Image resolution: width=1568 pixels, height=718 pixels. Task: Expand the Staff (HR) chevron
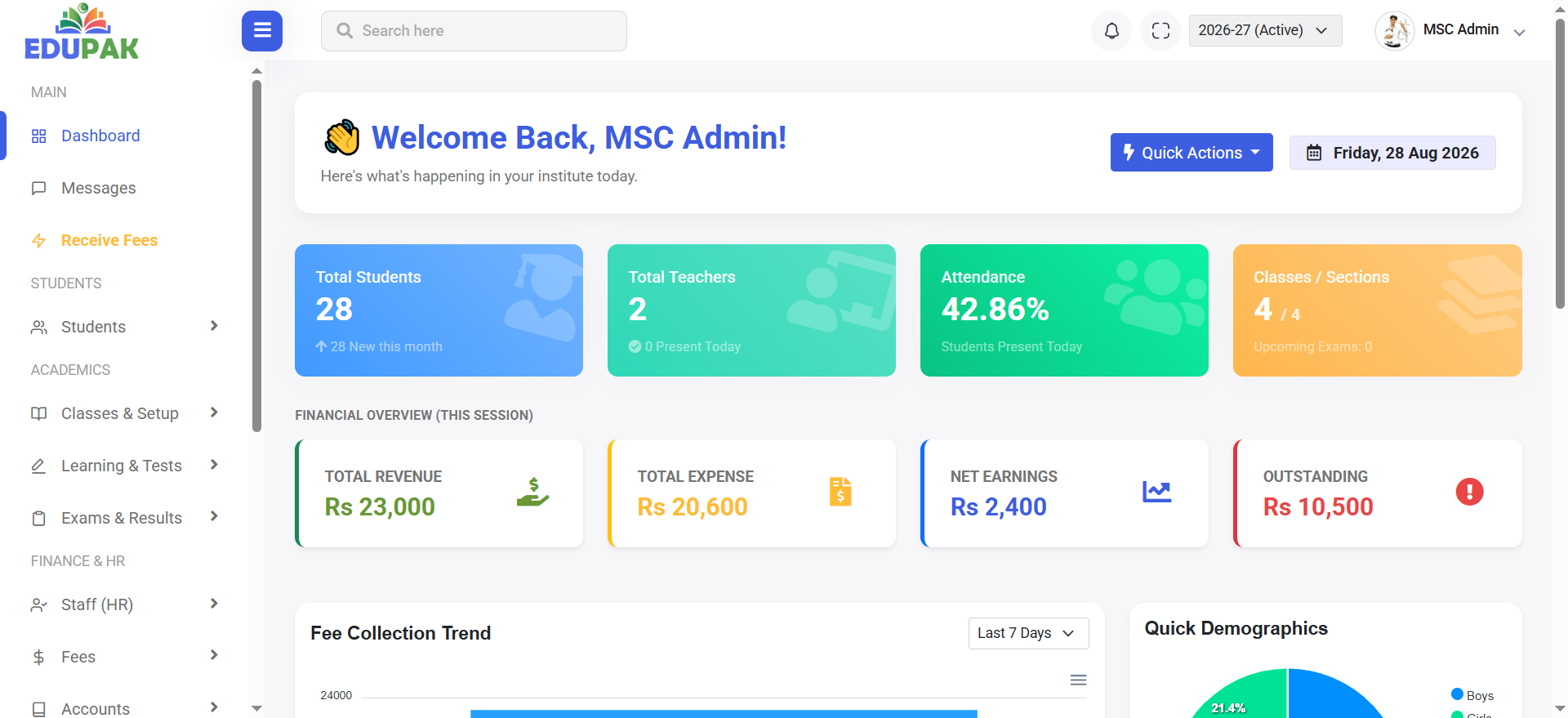click(x=214, y=604)
